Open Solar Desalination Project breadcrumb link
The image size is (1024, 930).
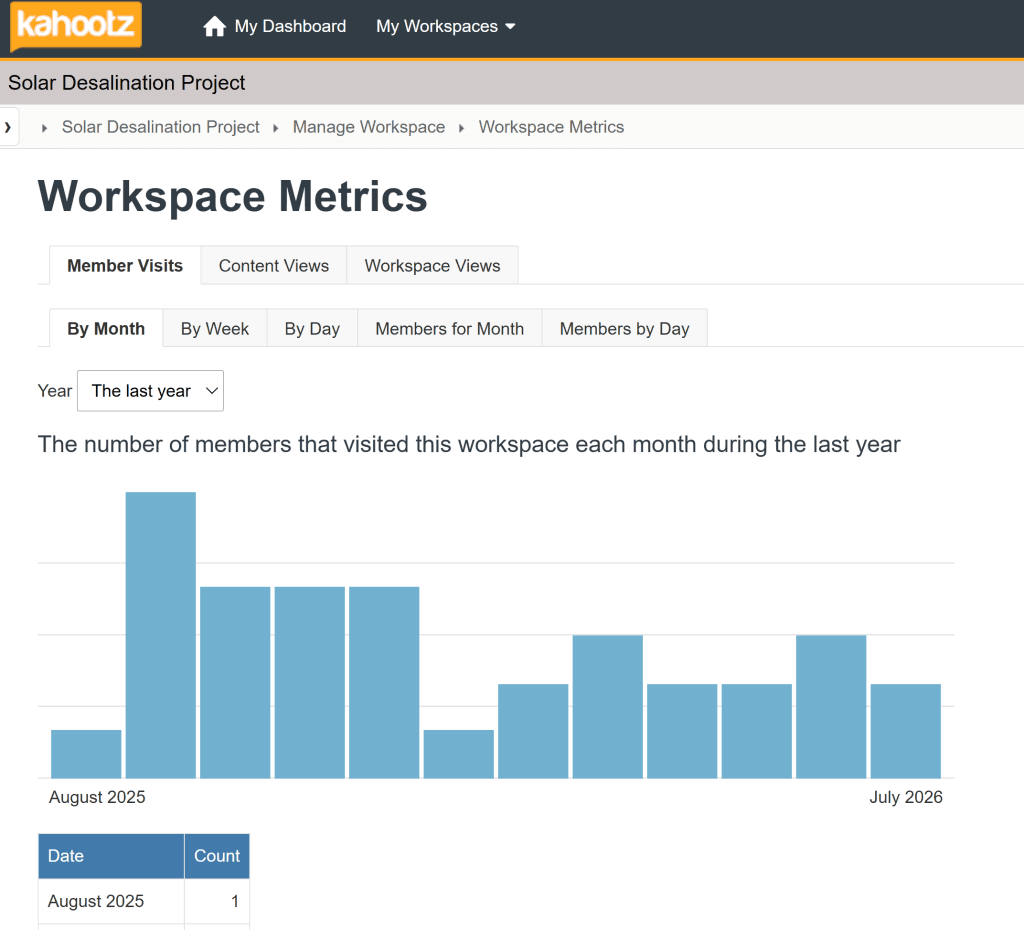[x=161, y=127]
